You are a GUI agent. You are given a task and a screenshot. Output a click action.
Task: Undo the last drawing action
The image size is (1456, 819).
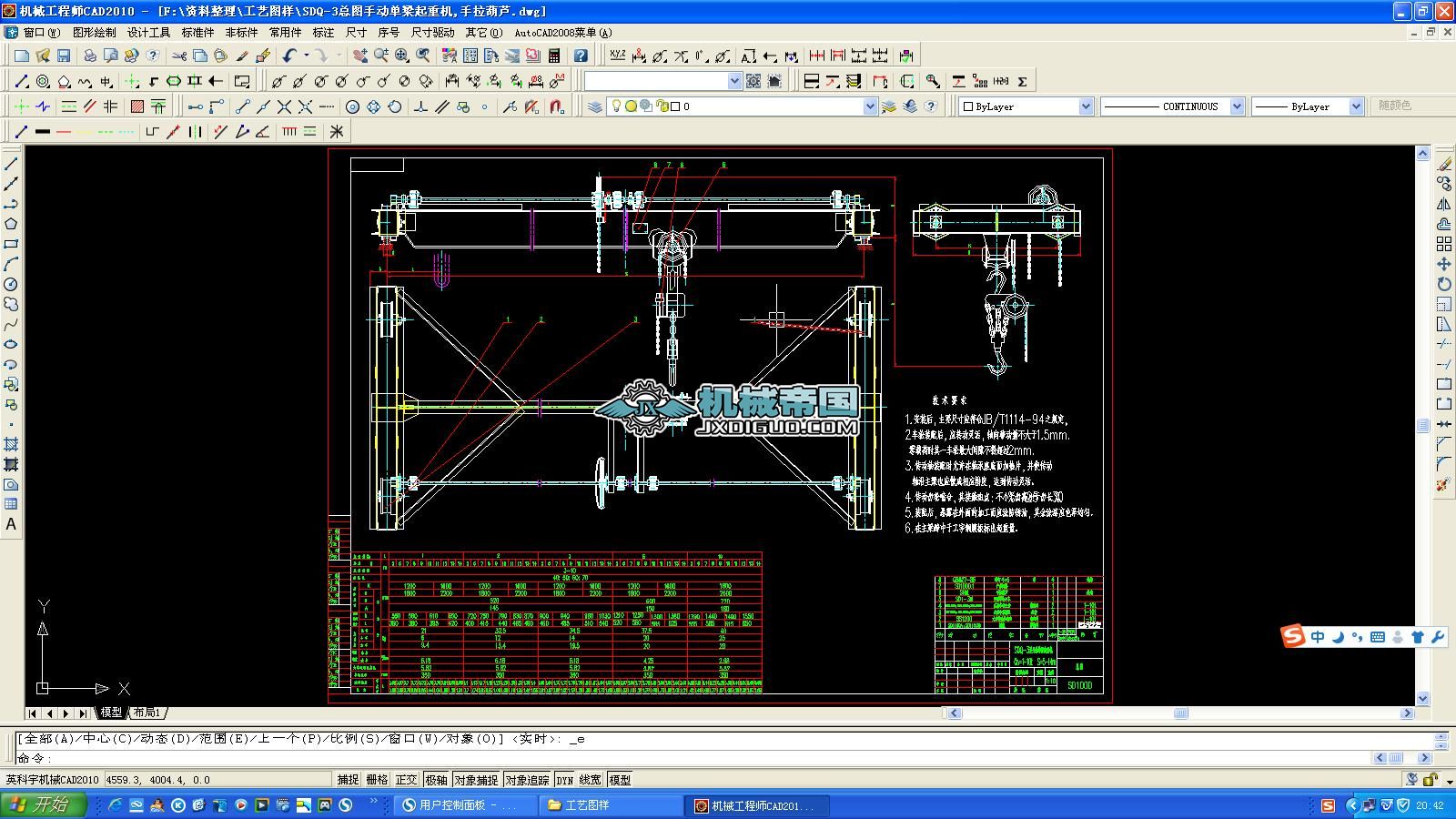288,56
